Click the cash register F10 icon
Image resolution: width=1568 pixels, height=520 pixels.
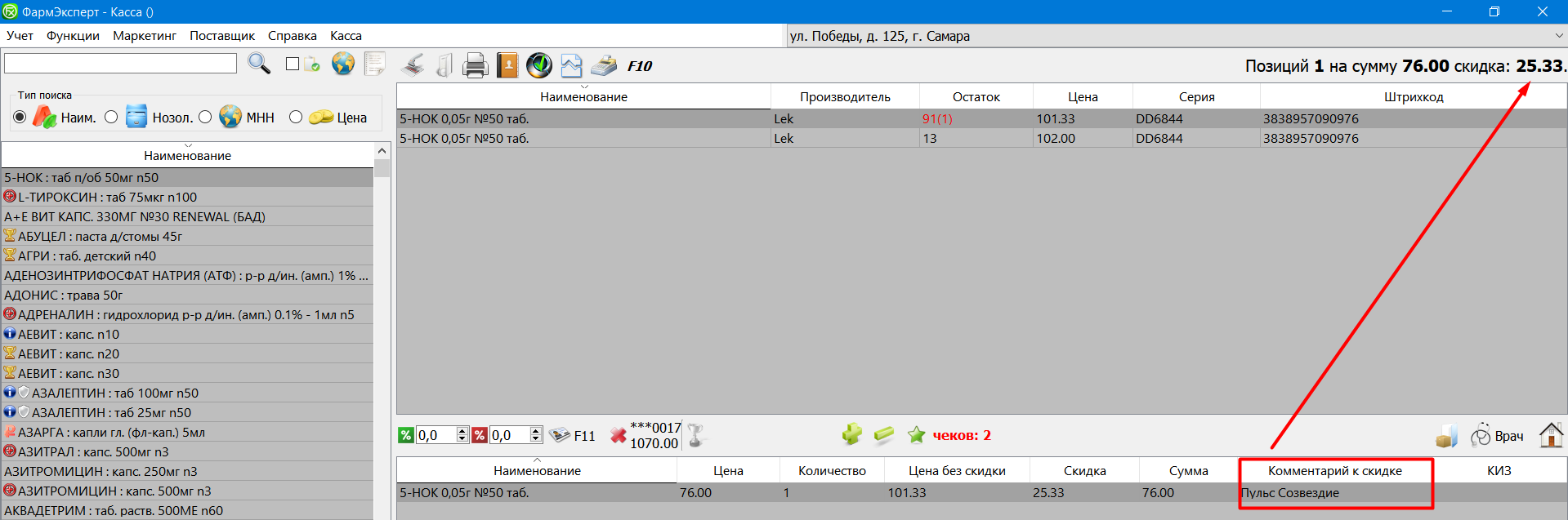604,65
